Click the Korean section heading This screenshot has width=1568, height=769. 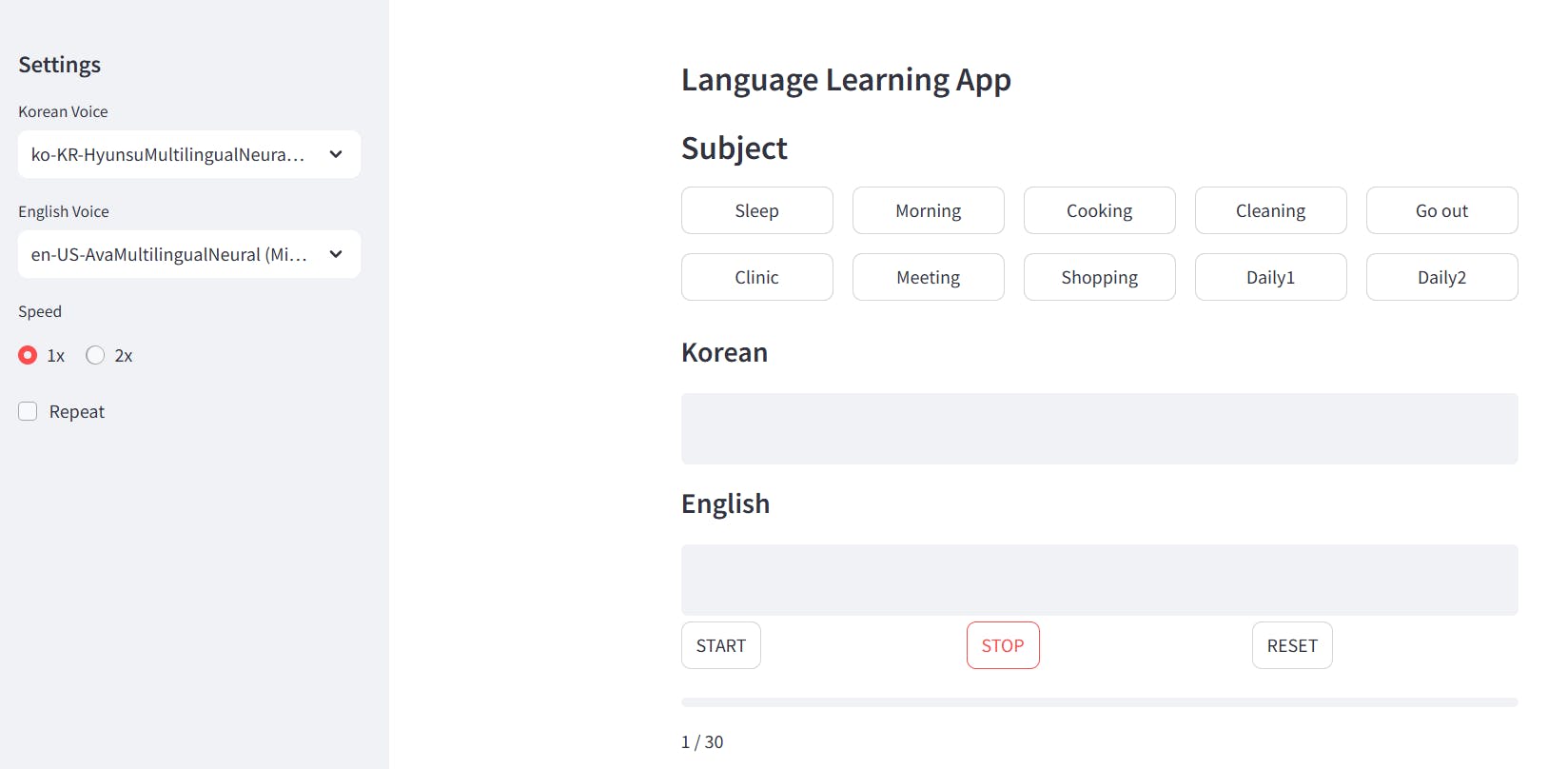click(x=724, y=352)
